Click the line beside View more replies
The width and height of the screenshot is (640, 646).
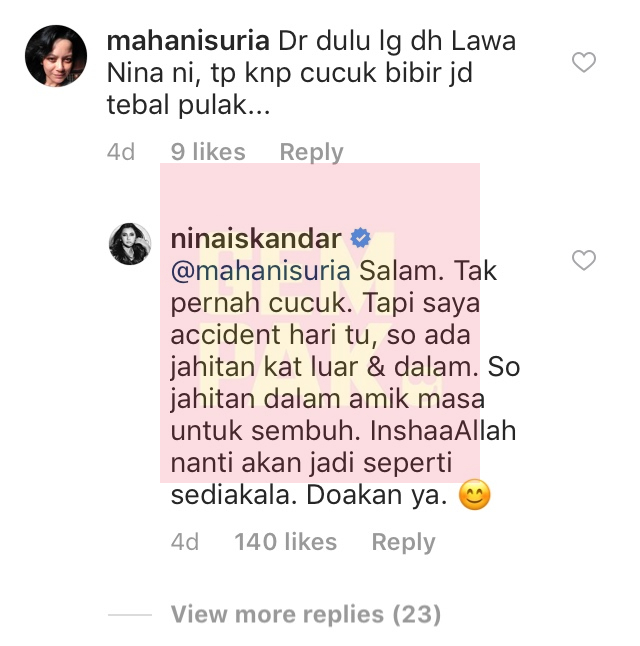tap(130, 615)
